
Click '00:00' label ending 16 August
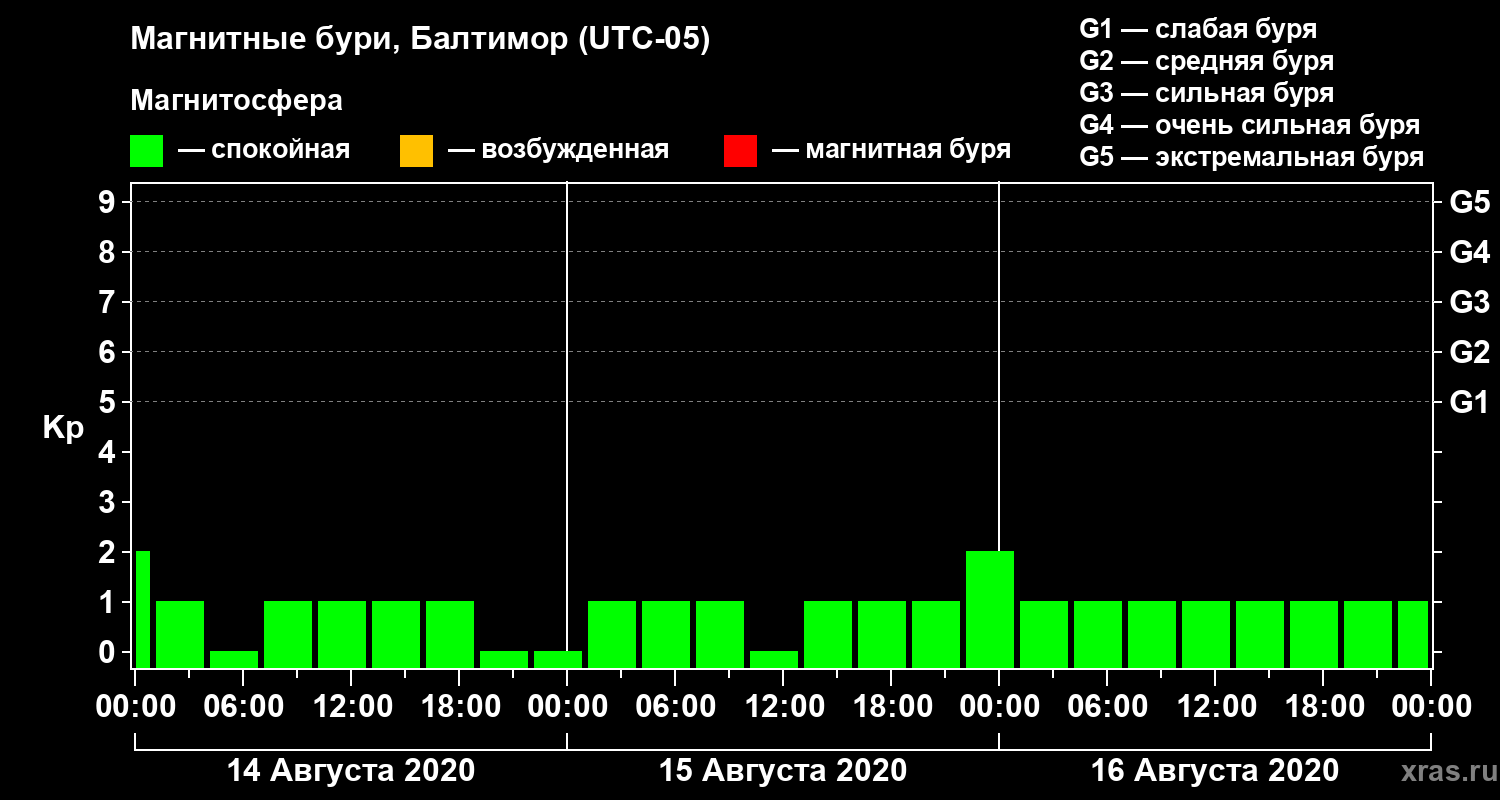coord(1431,707)
